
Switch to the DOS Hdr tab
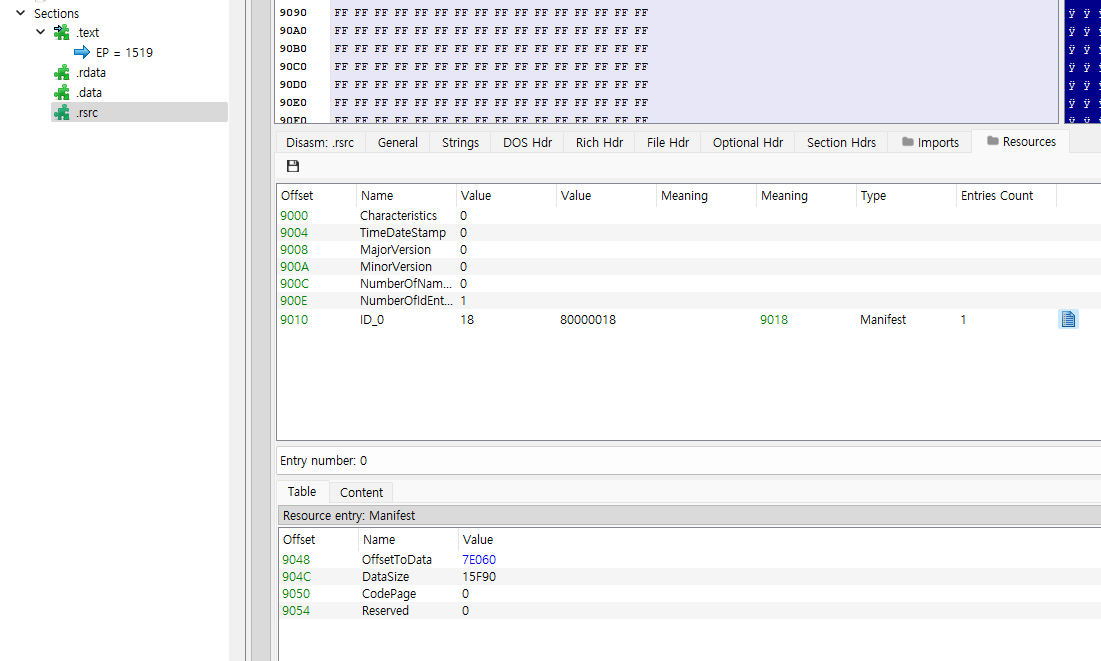pyautogui.click(x=527, y=143)
